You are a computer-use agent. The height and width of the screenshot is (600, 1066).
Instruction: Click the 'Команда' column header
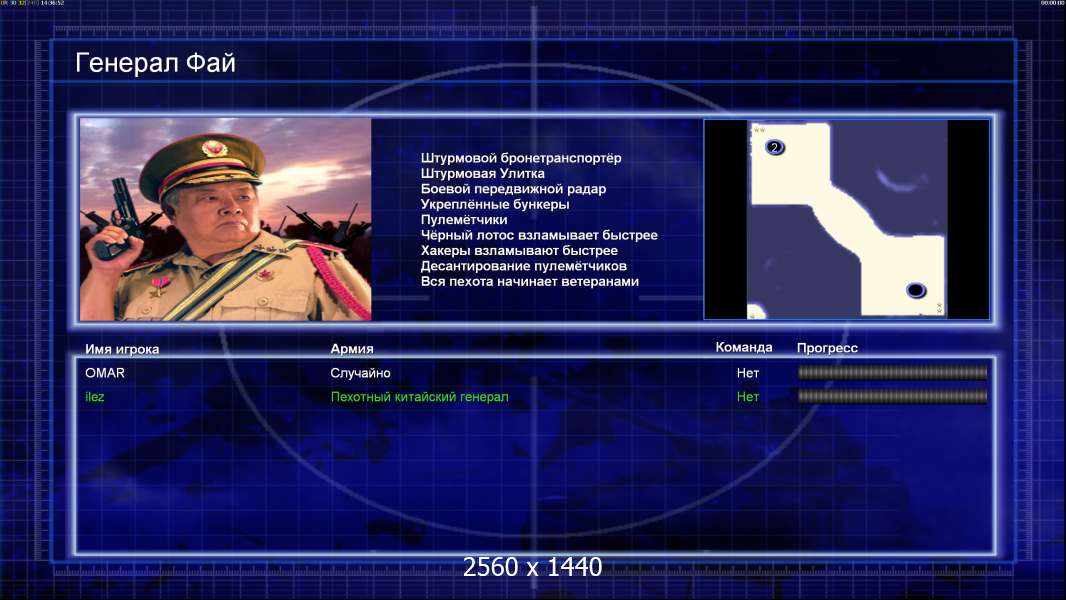(x=744, y=347)
